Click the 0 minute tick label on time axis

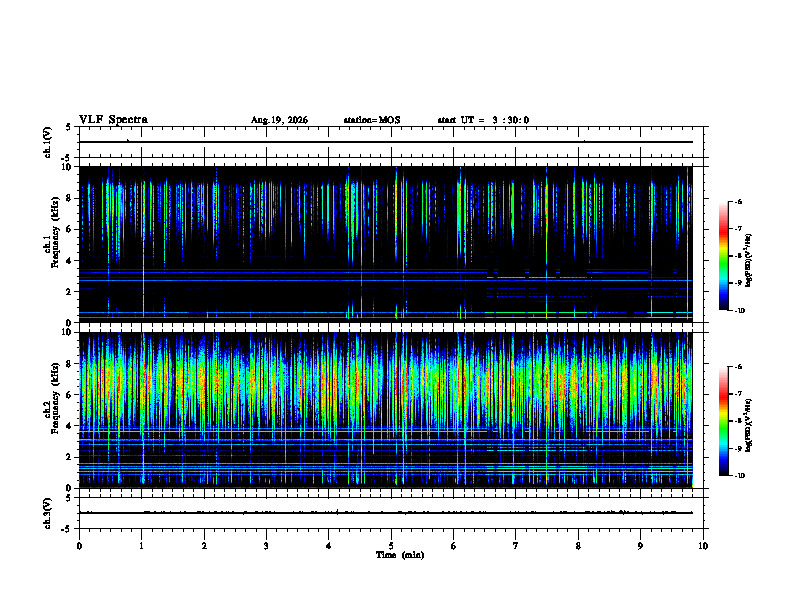pos(79,546)
